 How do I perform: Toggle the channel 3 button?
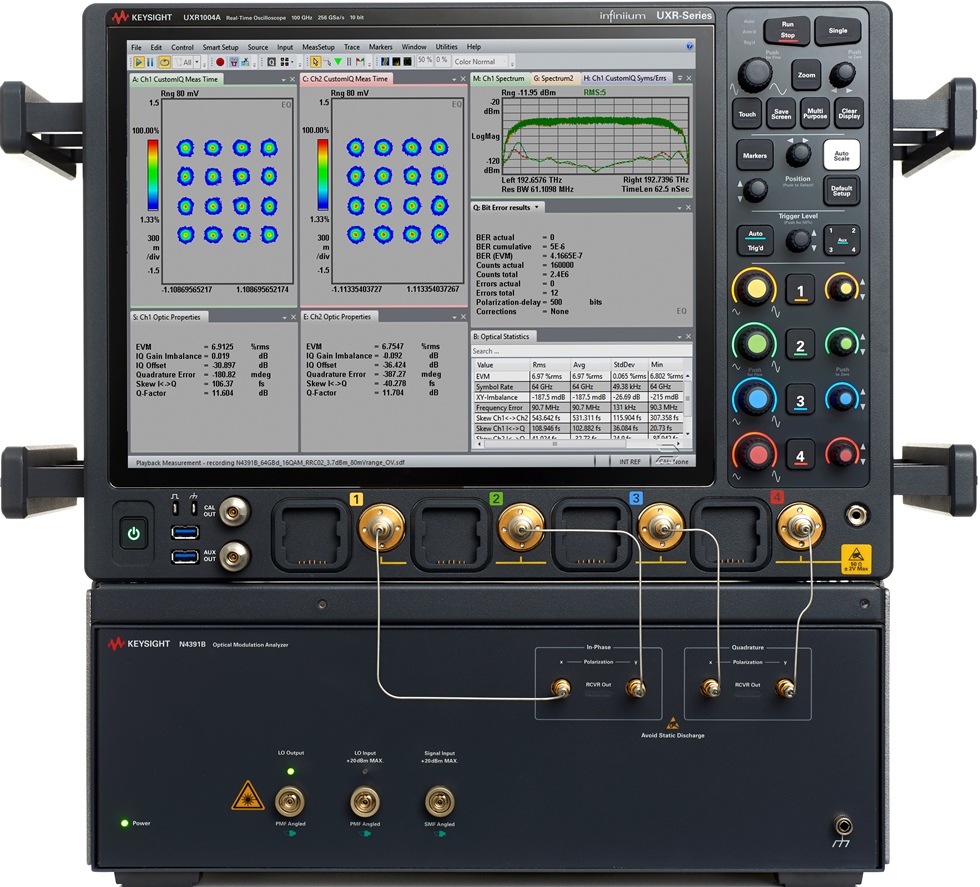tap(800, 403)
